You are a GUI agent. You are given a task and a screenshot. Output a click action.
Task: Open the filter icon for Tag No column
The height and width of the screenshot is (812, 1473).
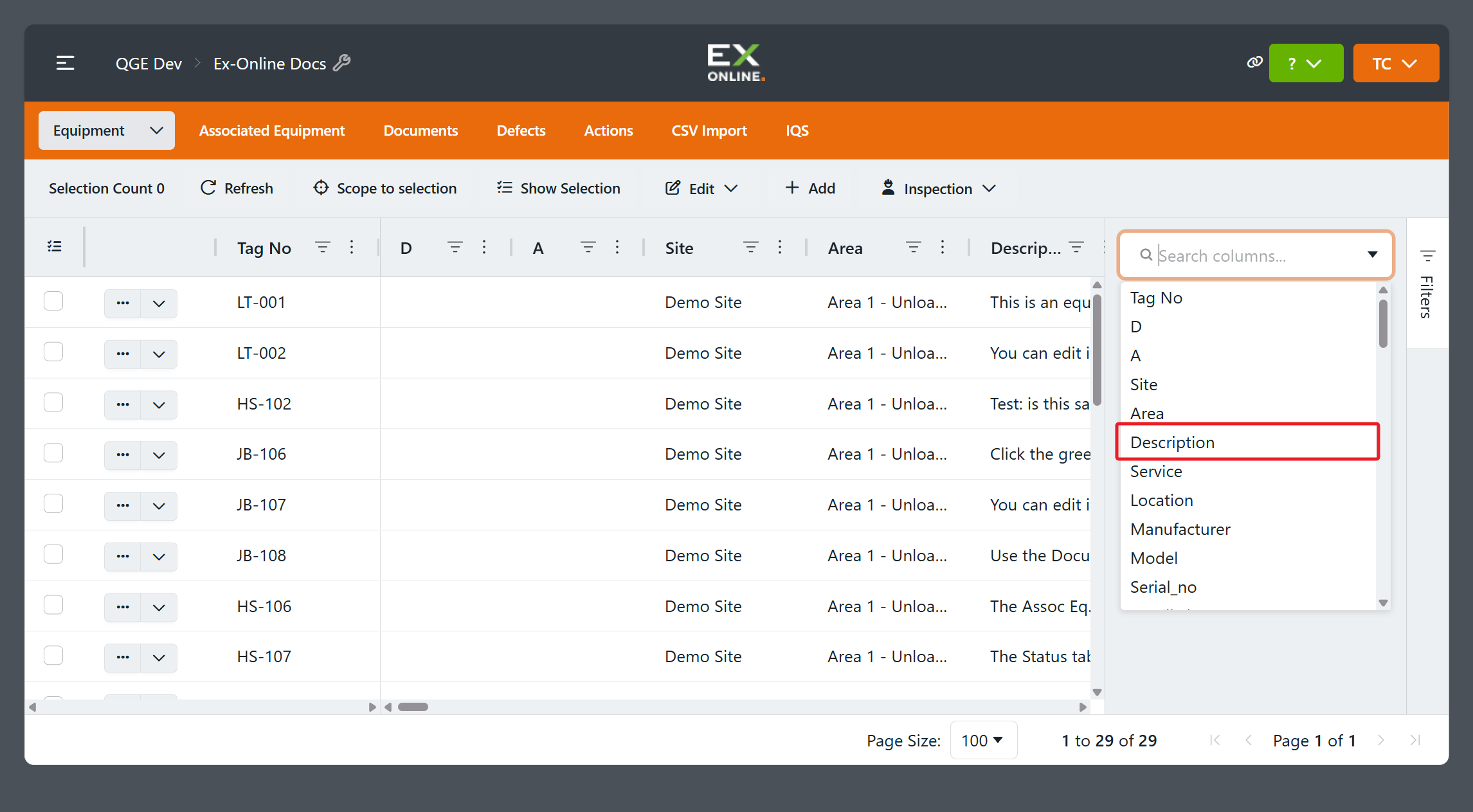coord(323,248)
